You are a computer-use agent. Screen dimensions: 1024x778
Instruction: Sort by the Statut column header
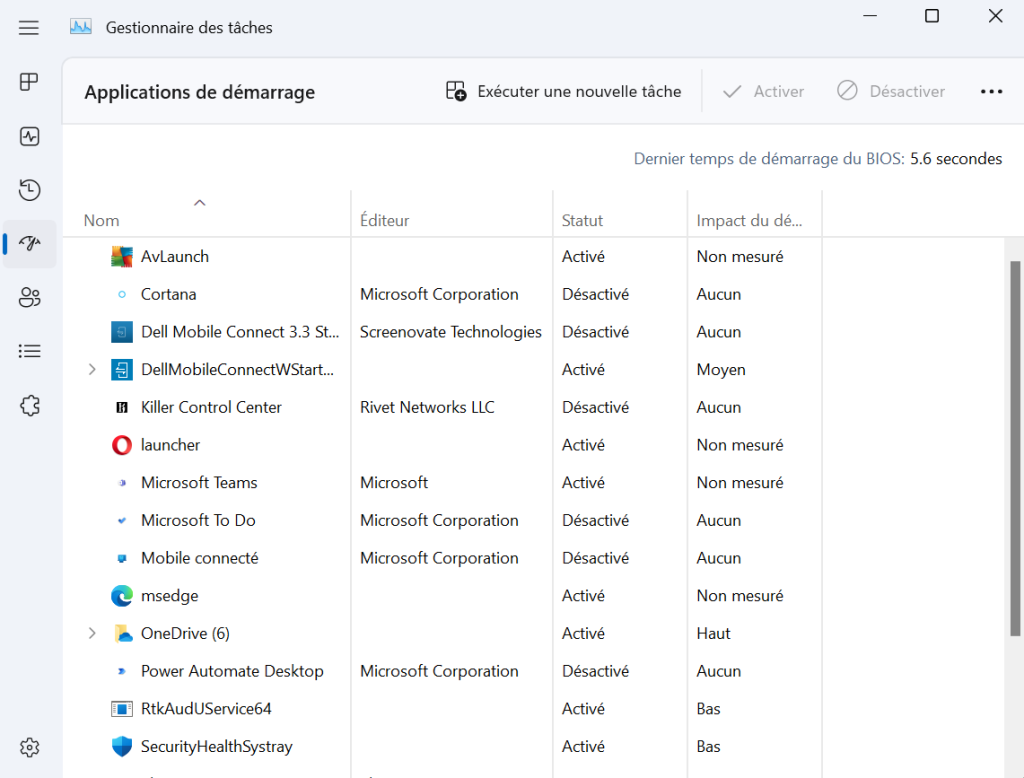[620, 214]
